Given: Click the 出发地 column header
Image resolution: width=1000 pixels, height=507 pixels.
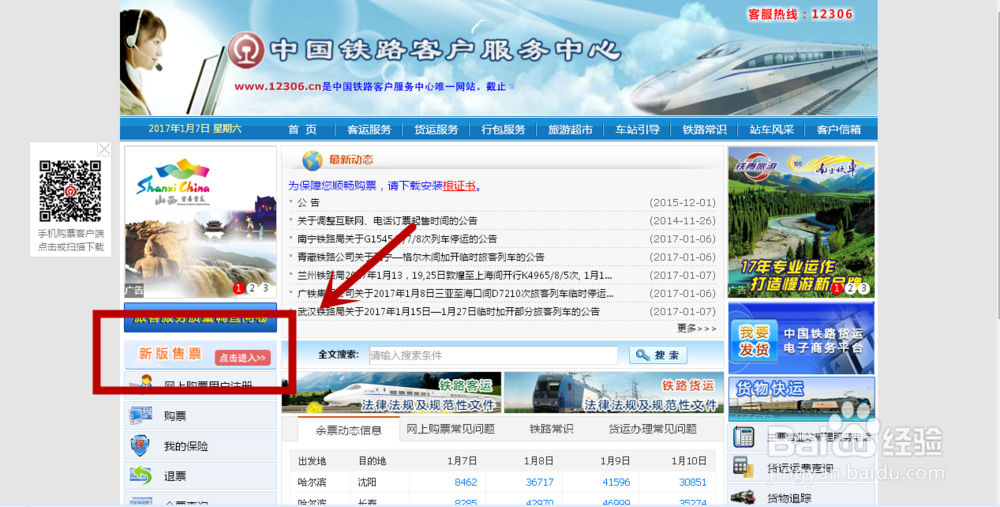Looking at the screenshot, I should click(312, 460).
